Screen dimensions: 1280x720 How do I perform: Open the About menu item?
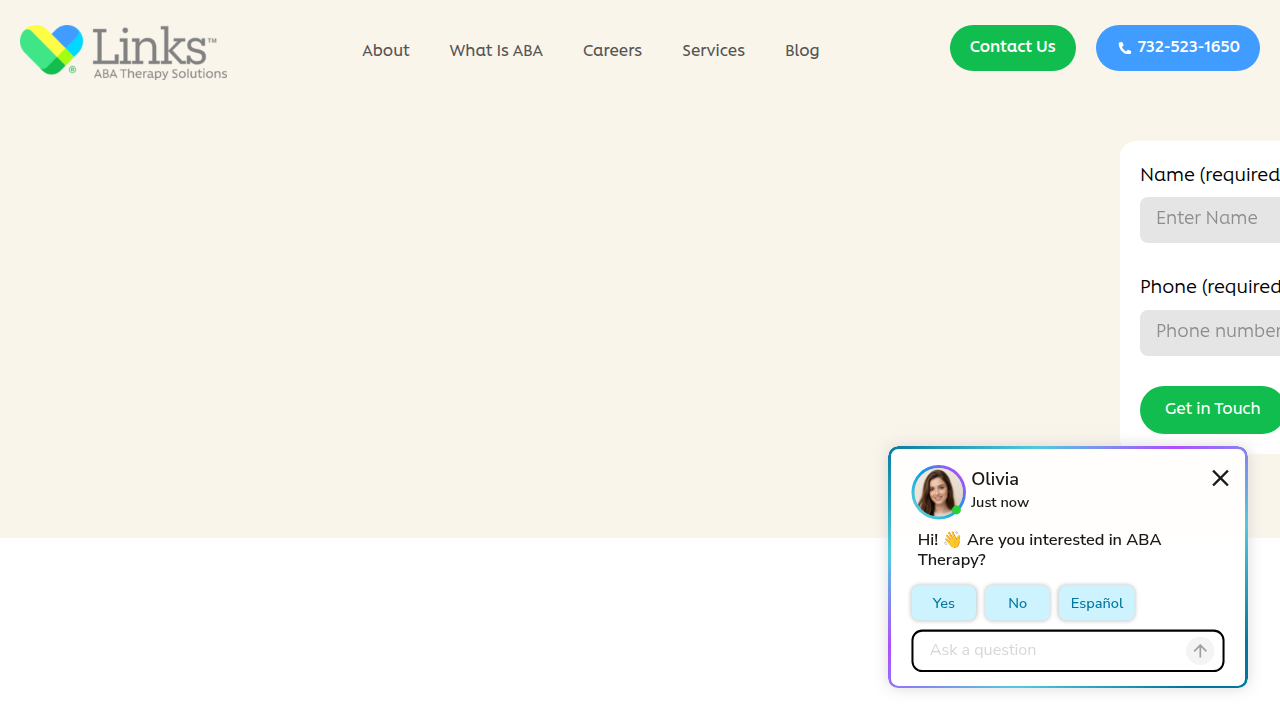(x=385, y=51)
